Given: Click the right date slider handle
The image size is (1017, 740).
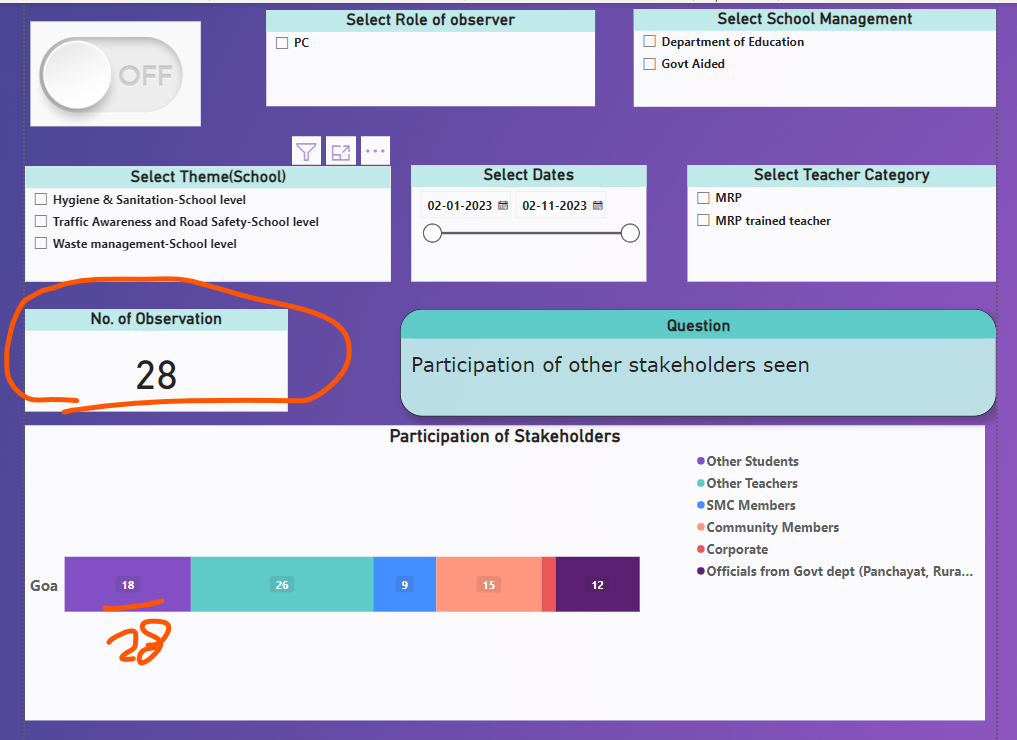Looking at the screenshot, I should [630, 233].
